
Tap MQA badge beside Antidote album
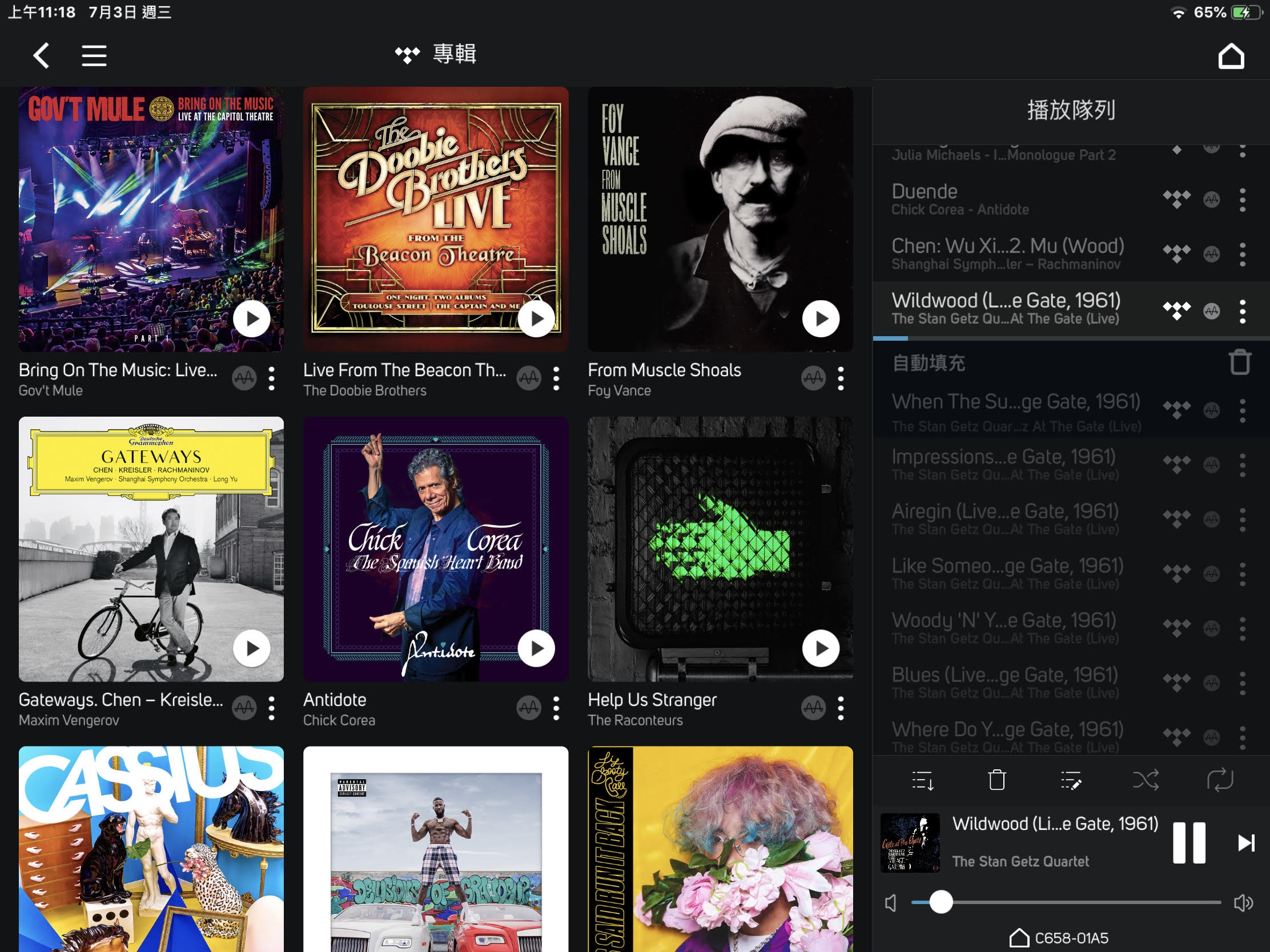point(529,708)
